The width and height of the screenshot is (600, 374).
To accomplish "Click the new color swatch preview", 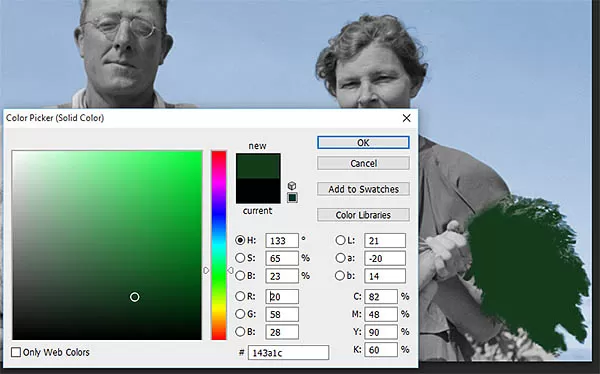I will point(258,166).
